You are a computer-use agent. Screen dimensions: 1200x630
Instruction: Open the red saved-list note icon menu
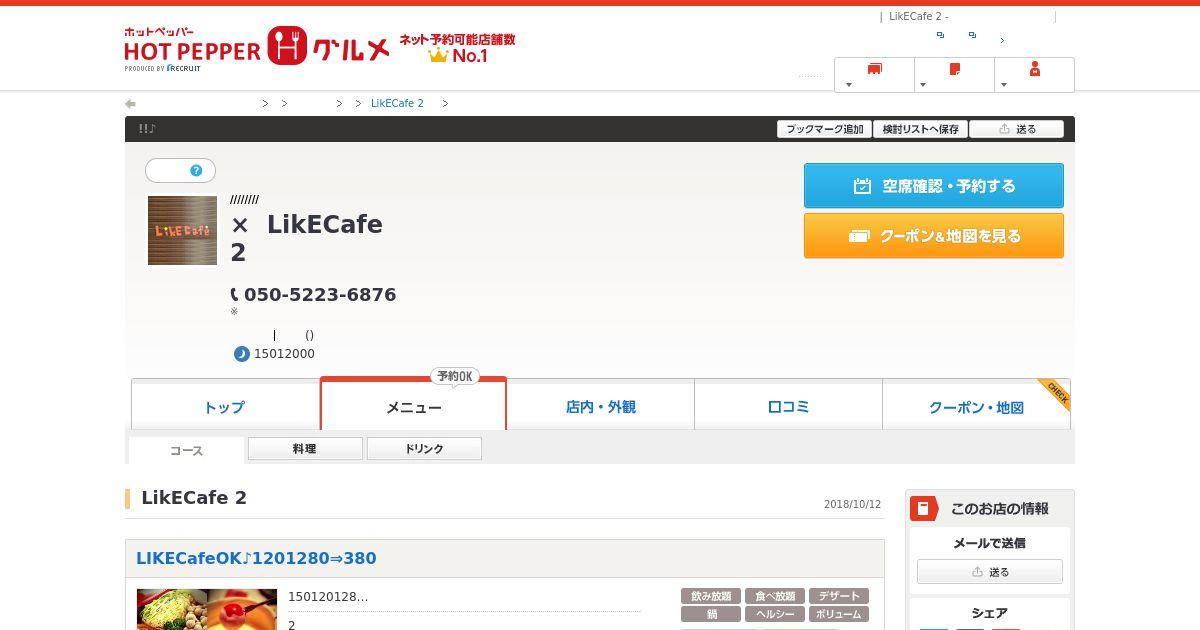pos(955,69)
